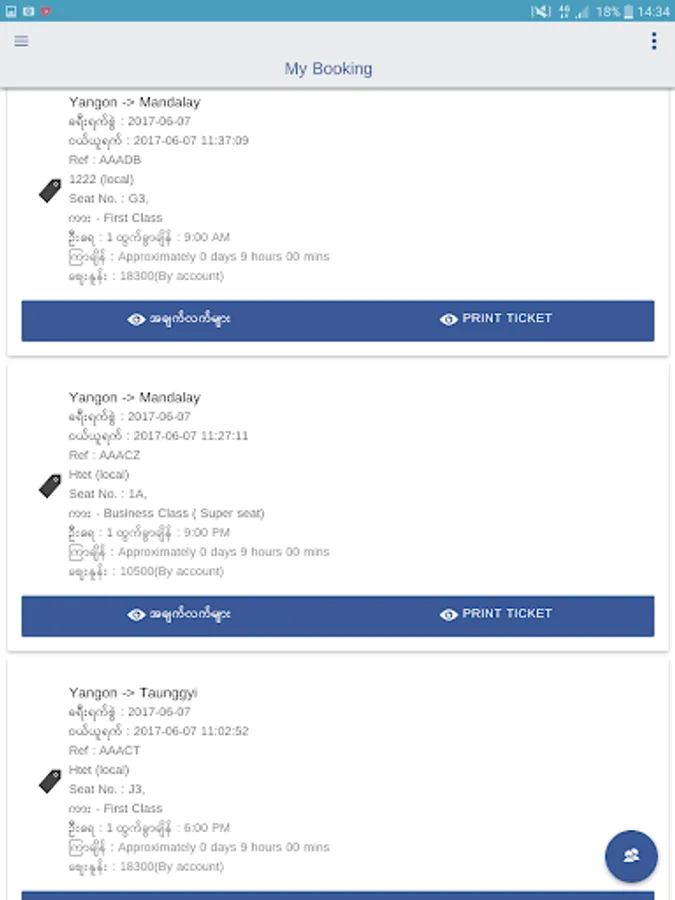The image size is (675, 900).
Task: Tap the battery indicator in status bar
Action: point(629,11)
